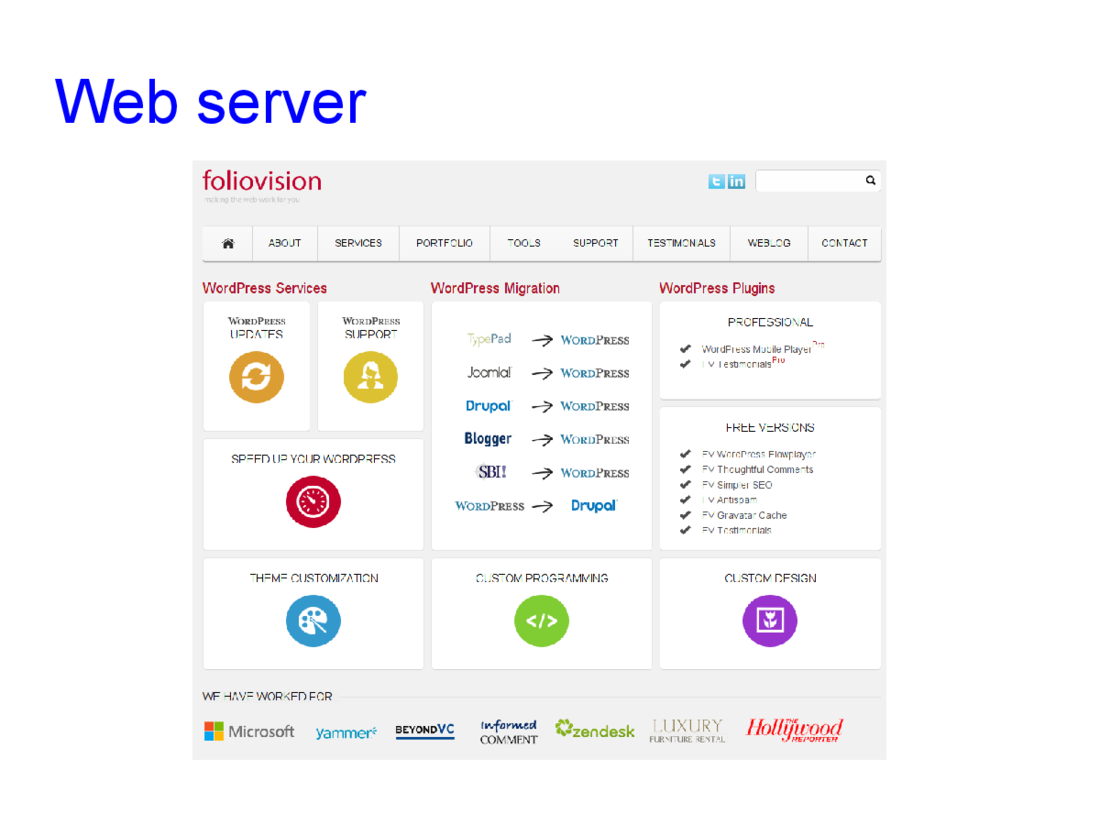The height and width of the screenshot is (825, 1100).
Task: Open the WordPress Migration heading link
Action: coord(495,288)
